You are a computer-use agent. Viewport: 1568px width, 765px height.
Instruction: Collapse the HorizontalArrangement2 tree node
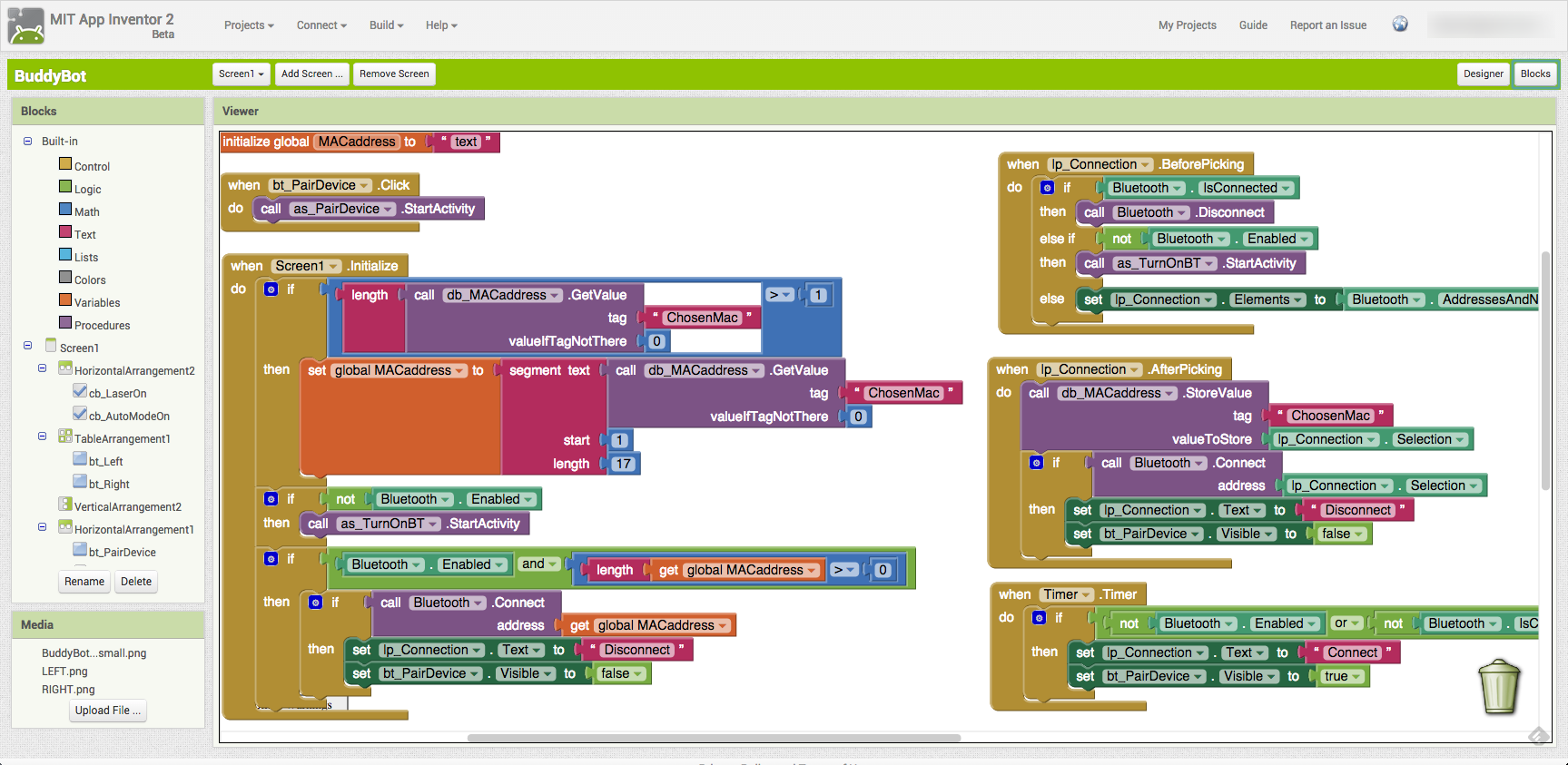pos(42,368)
